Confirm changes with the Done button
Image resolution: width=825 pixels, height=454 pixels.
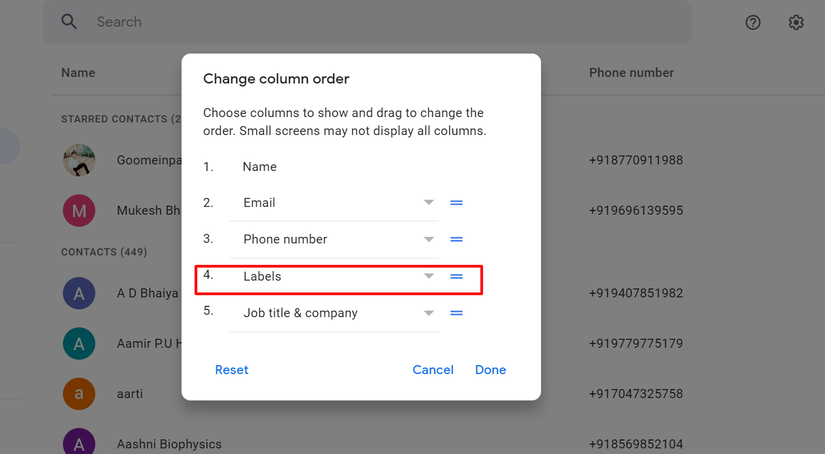(x=490, y=370)
